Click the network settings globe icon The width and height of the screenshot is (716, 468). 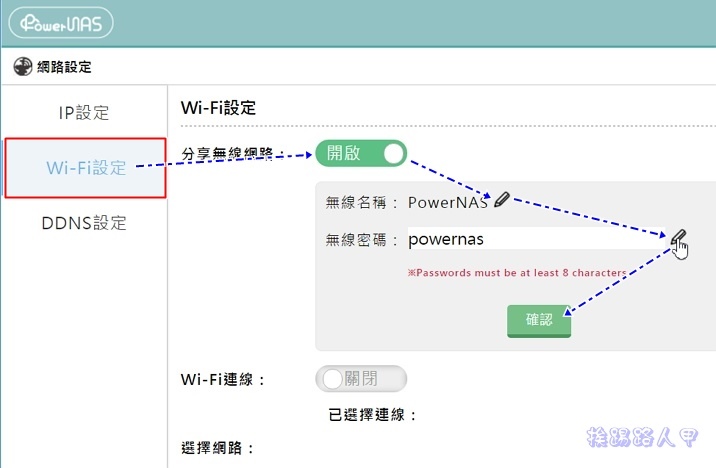coord(22,67)
